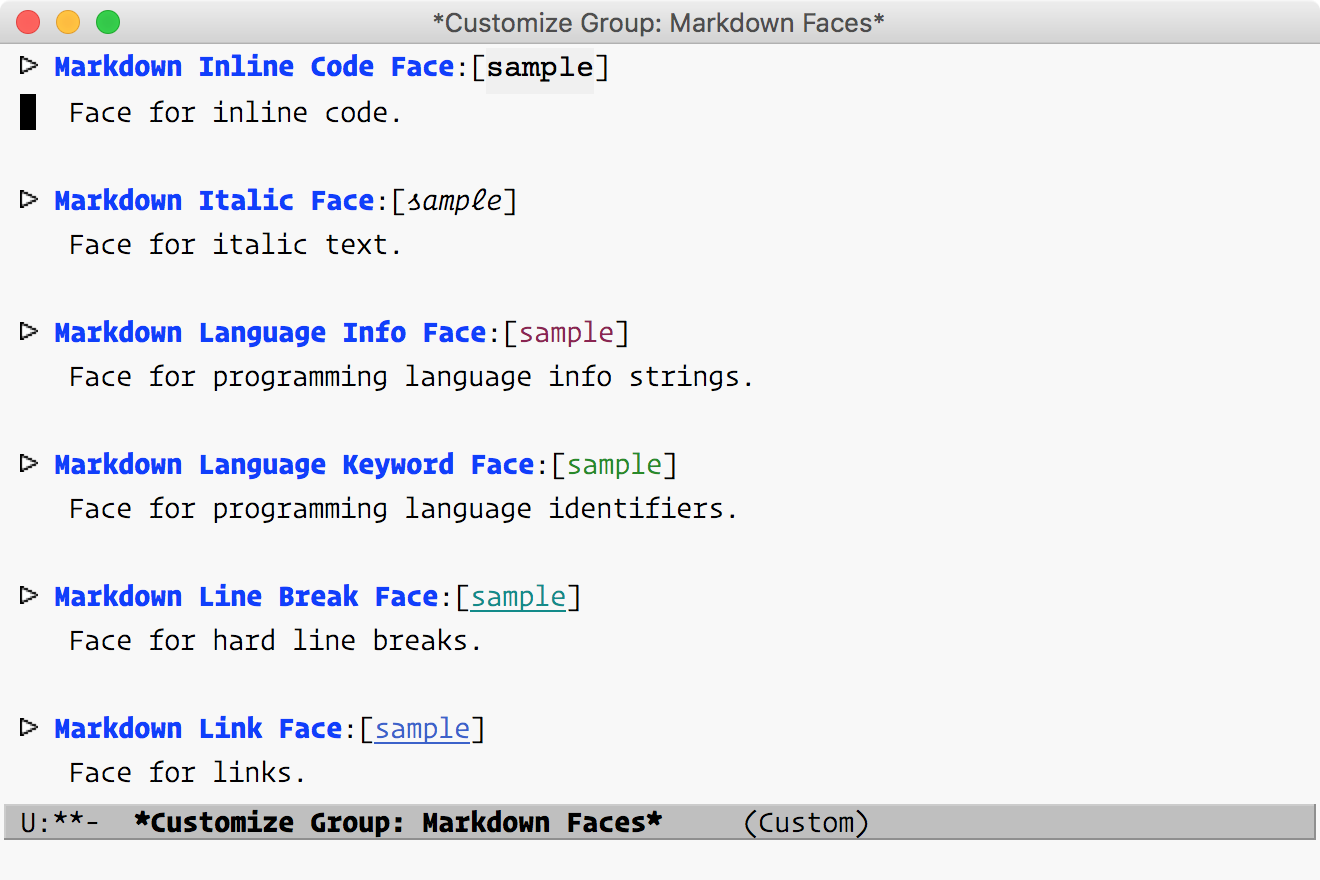Click the maroon sample for Language Info Face
The image size is (1320, 880).
[567, 332]
